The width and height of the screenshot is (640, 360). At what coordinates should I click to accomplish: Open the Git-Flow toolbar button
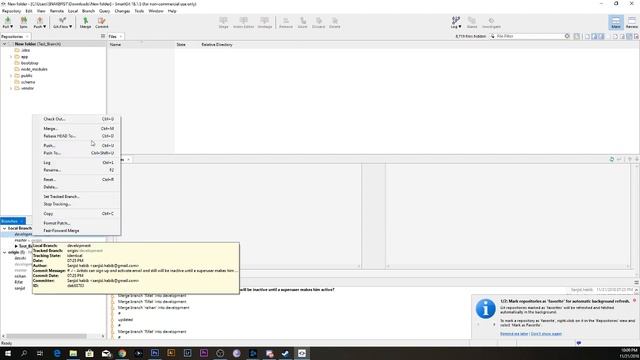(62, 22)
